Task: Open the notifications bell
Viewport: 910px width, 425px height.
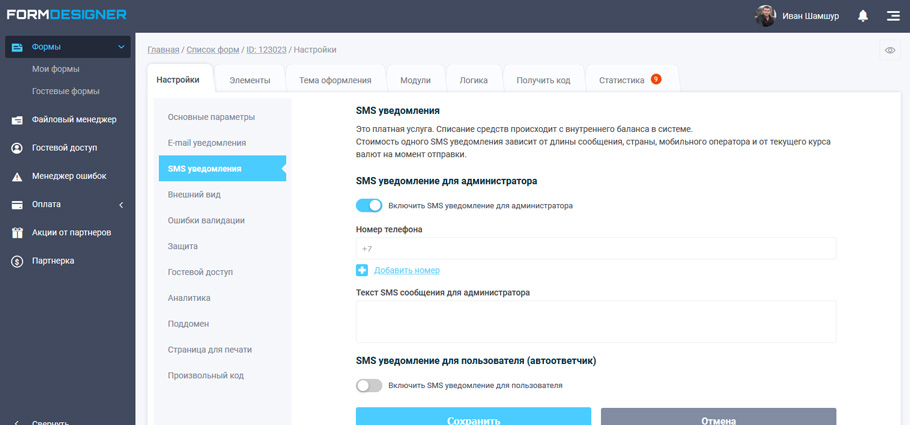Action: click(863, 16)
